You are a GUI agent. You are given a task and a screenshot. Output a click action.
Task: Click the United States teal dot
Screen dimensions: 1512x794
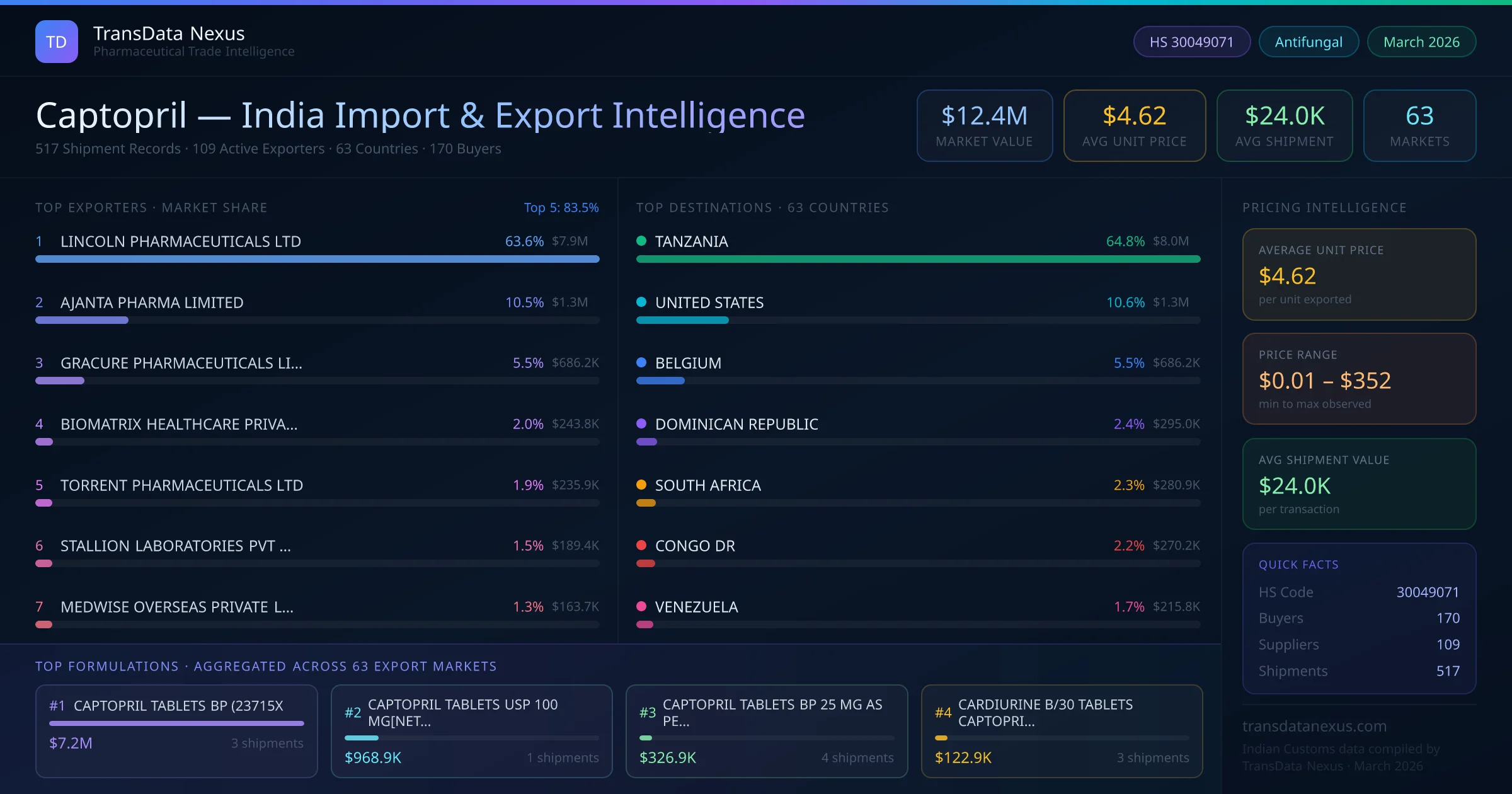[641, 302]
